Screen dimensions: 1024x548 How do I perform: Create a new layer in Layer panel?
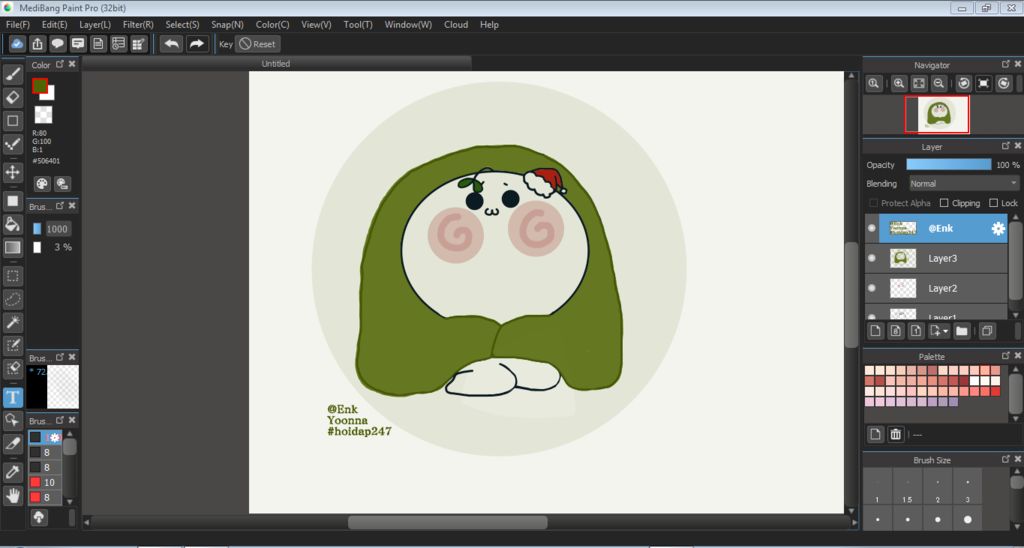pos(876,331)
